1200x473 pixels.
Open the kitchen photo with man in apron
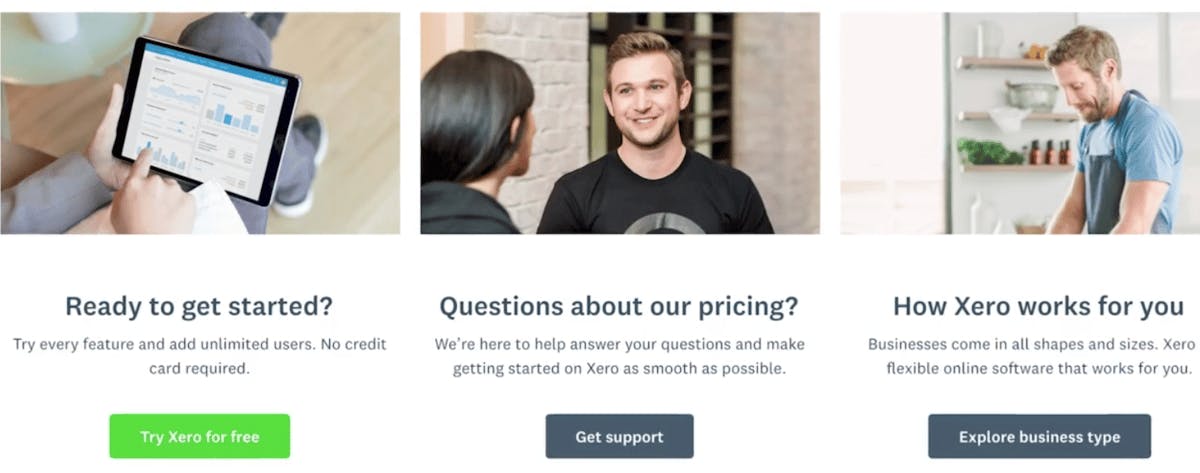(1020, 123)
